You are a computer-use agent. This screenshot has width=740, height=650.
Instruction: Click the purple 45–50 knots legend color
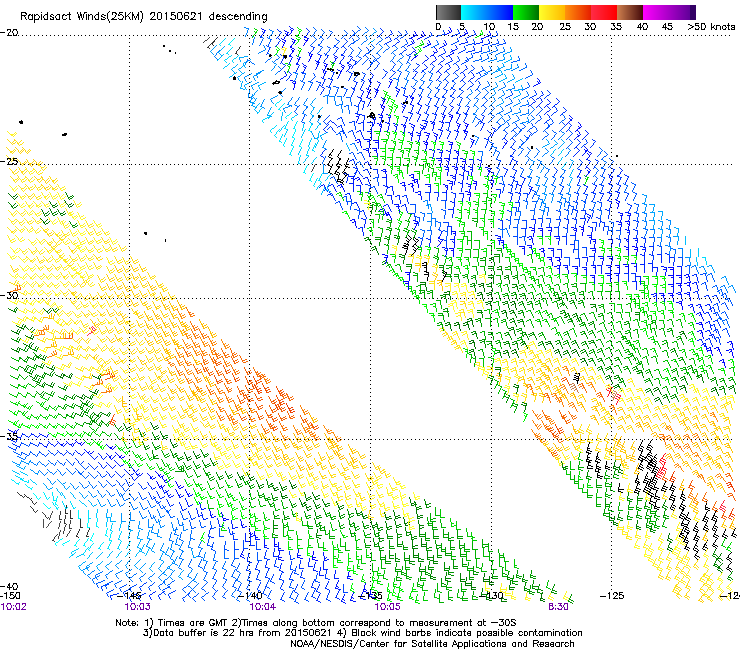point(682,12)
